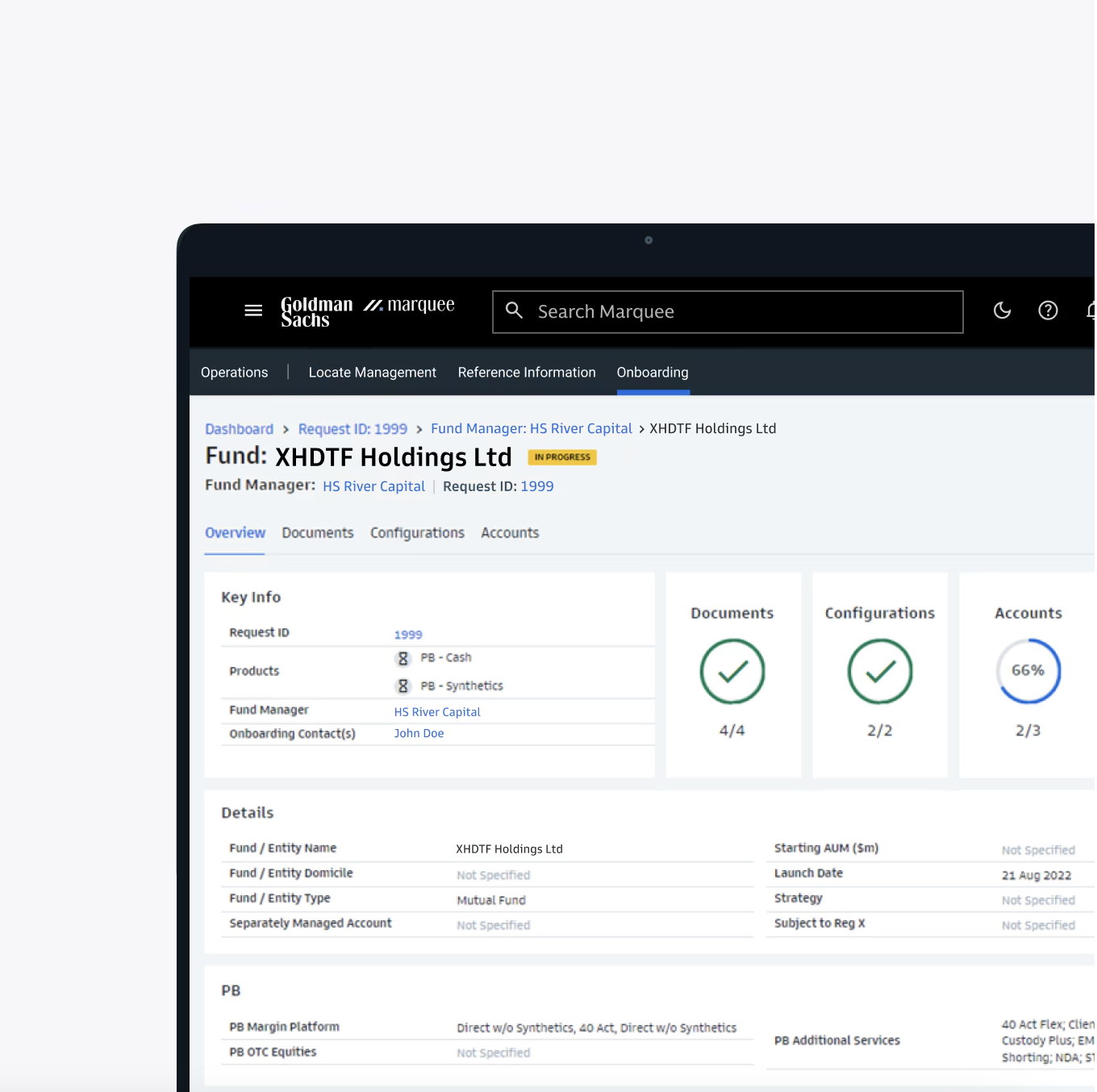Focus the Search Marquee field
Viewport: 1097px width, 1092px height.
pos(728,311)
